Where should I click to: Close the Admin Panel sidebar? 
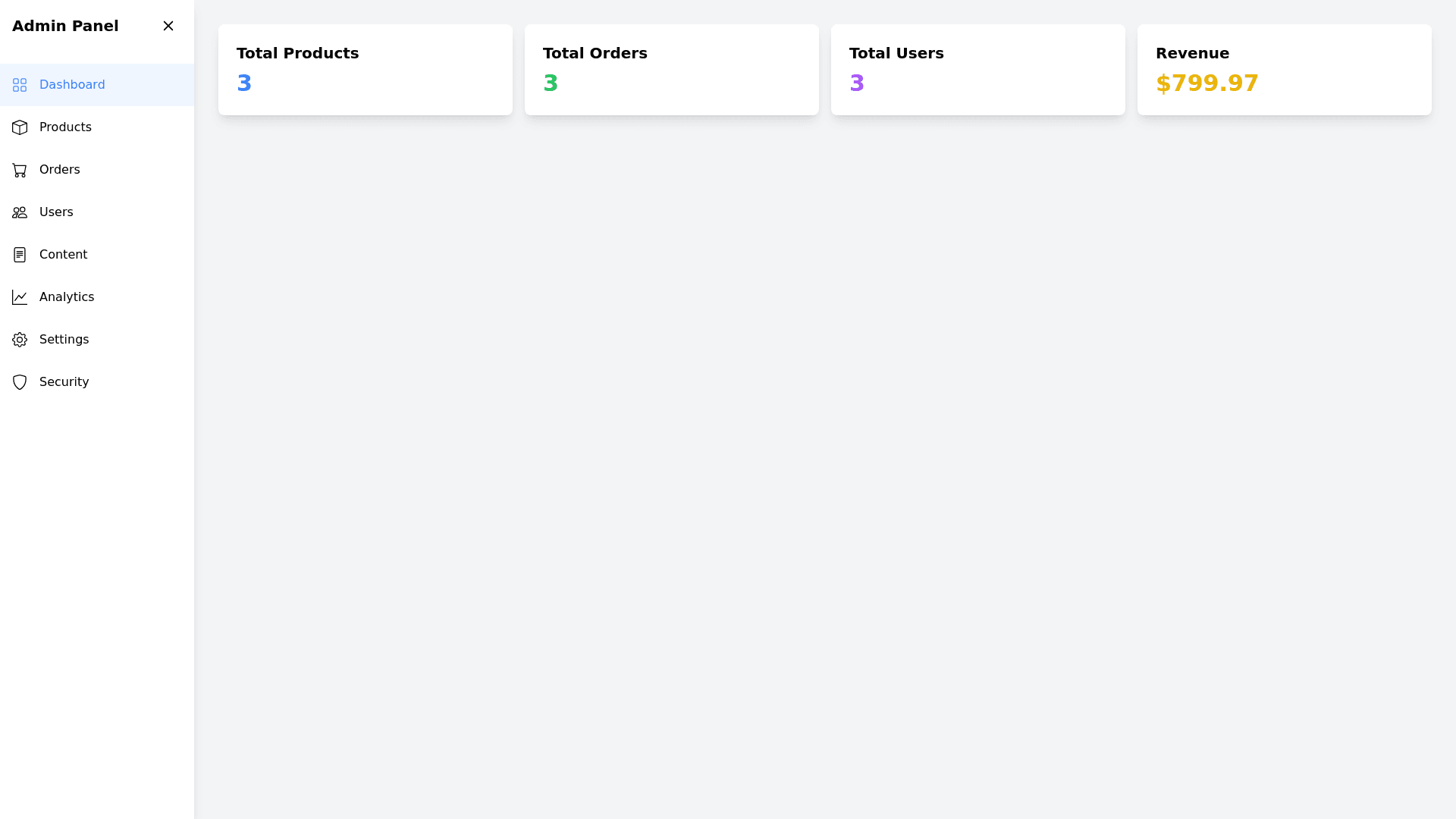[x=168, y=26]
